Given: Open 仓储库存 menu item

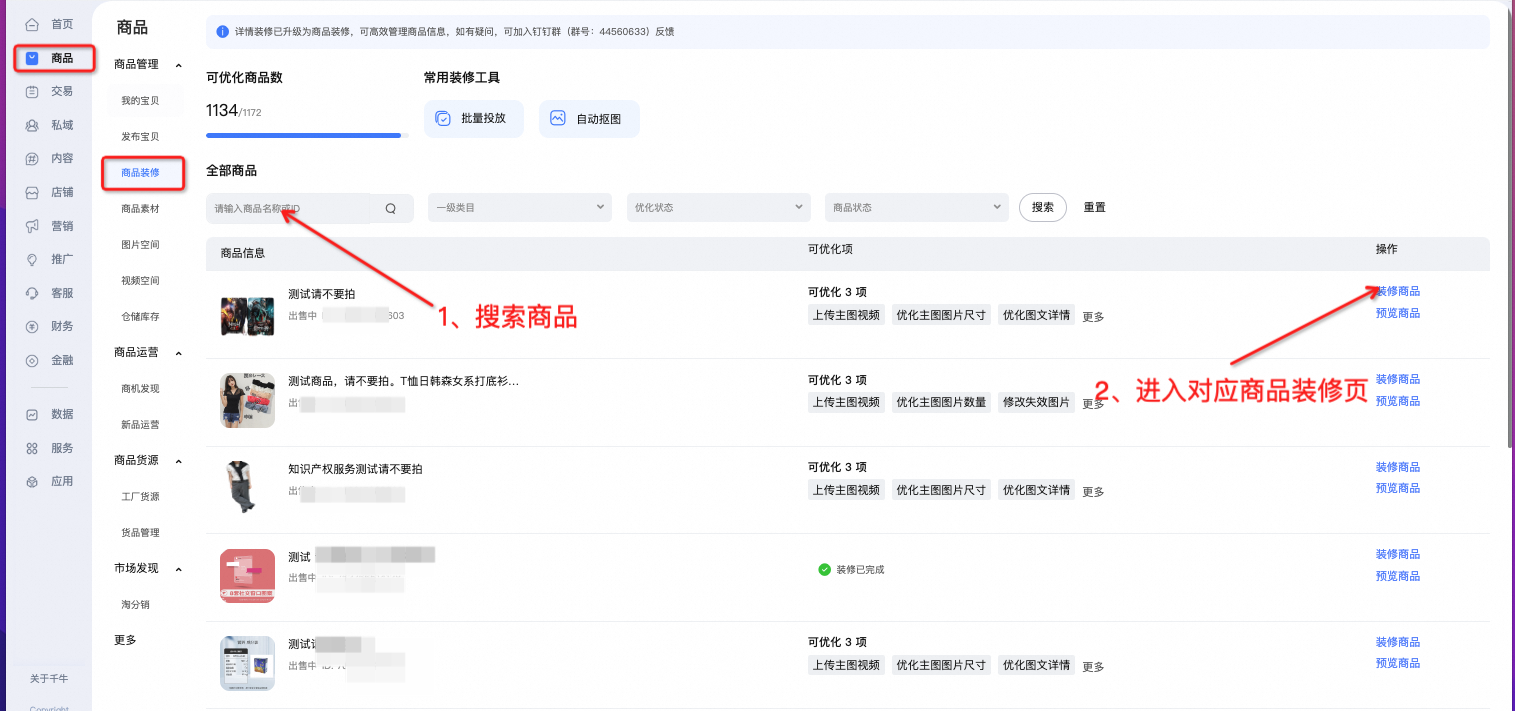Looking at the screenshot, I should (x=140, y=317).
